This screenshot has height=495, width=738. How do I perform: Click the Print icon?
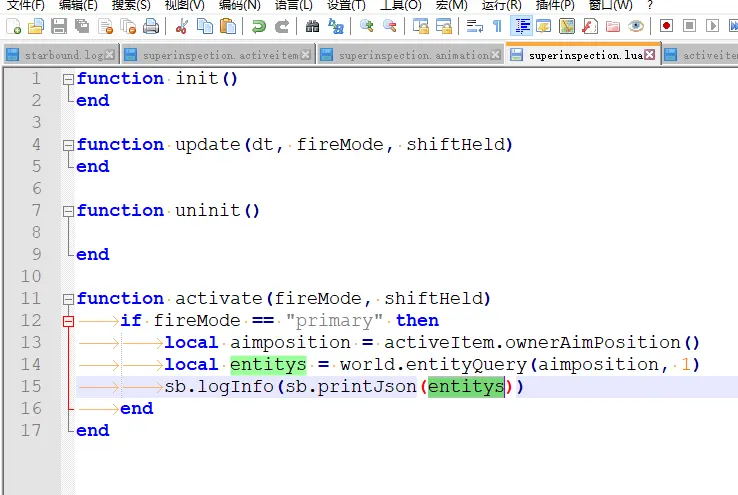[151, 26]
